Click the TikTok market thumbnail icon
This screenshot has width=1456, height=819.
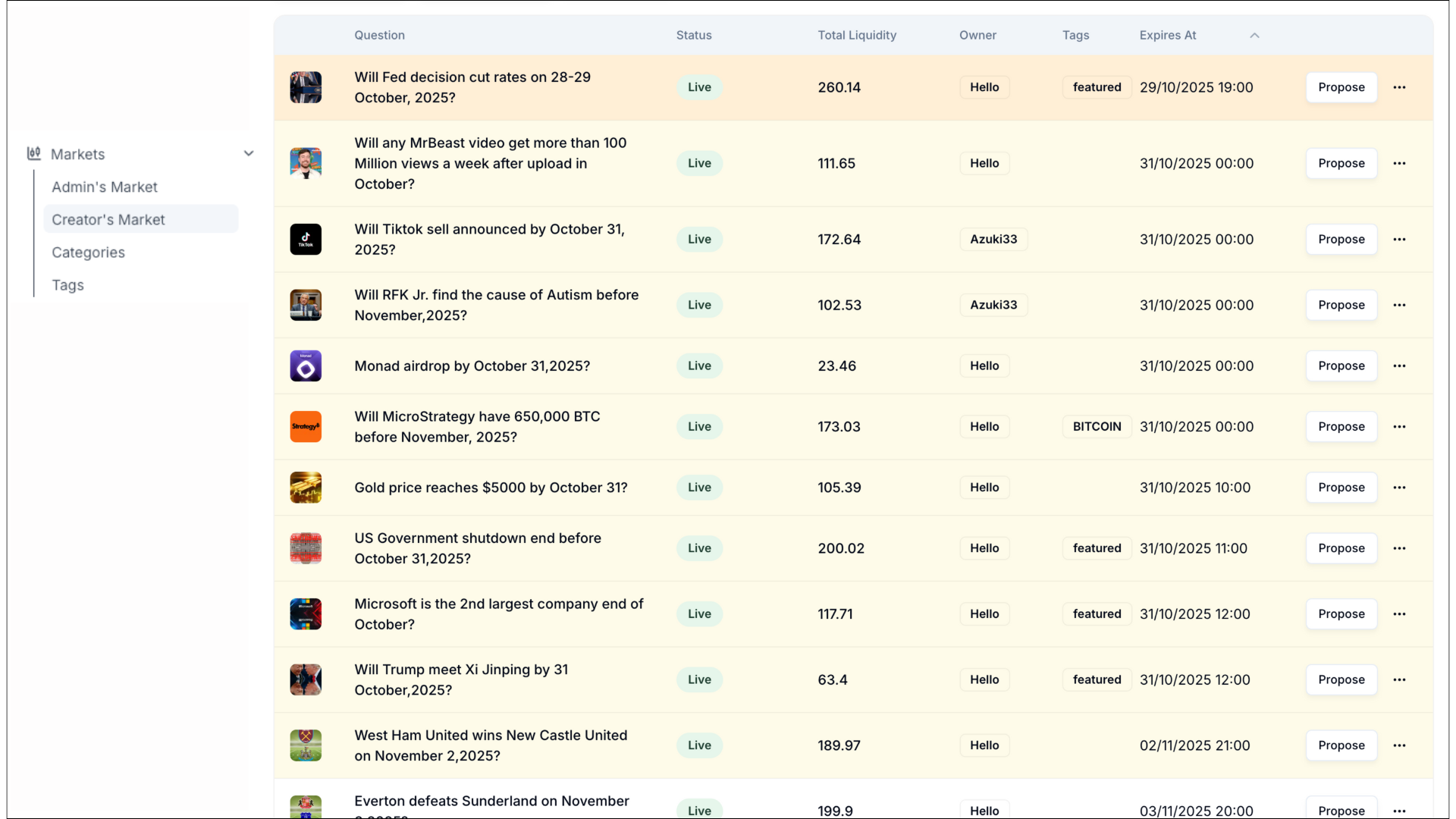306,239
